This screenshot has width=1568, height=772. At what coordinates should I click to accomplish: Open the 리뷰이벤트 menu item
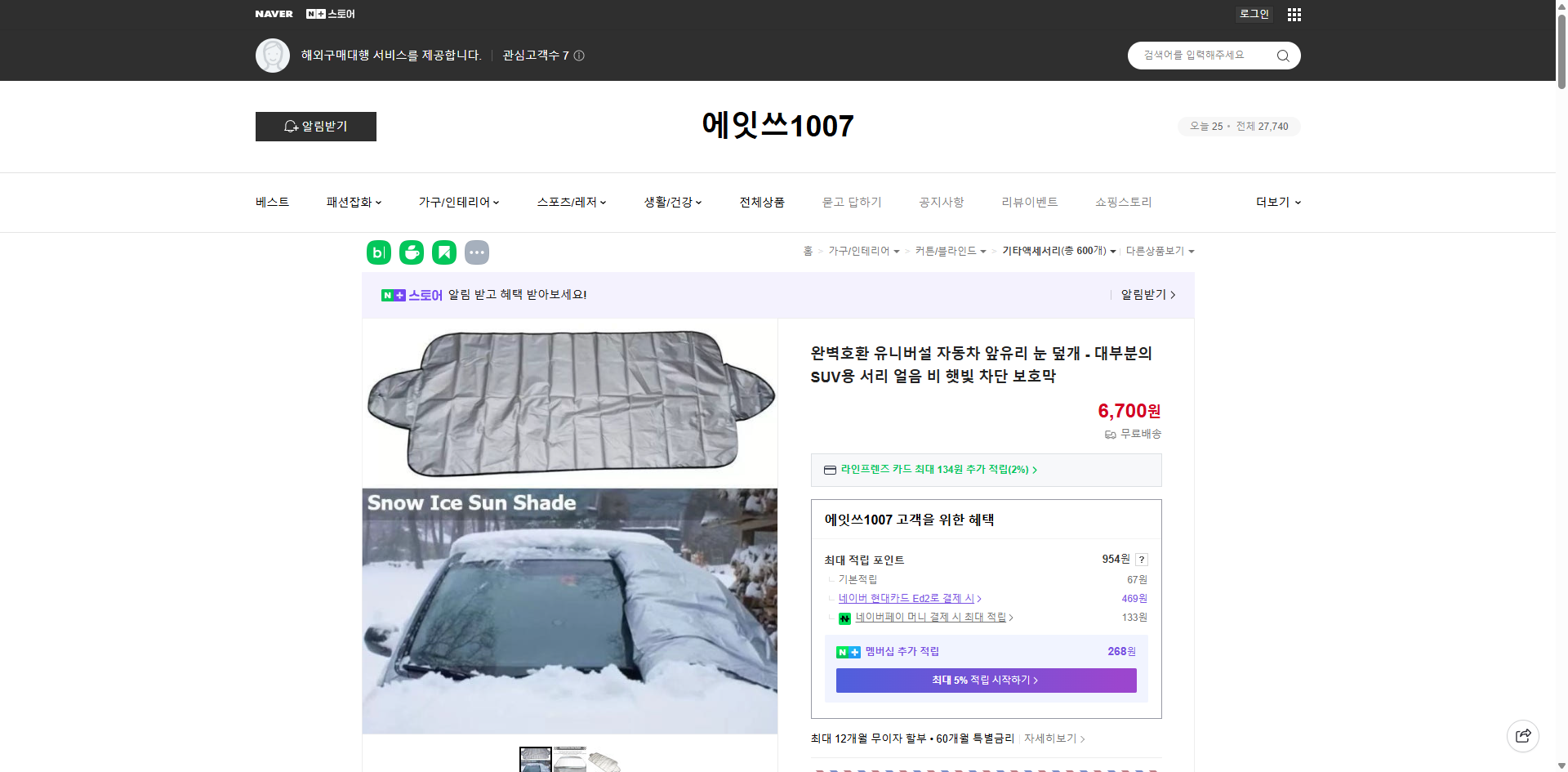(x=1030, y=202)
